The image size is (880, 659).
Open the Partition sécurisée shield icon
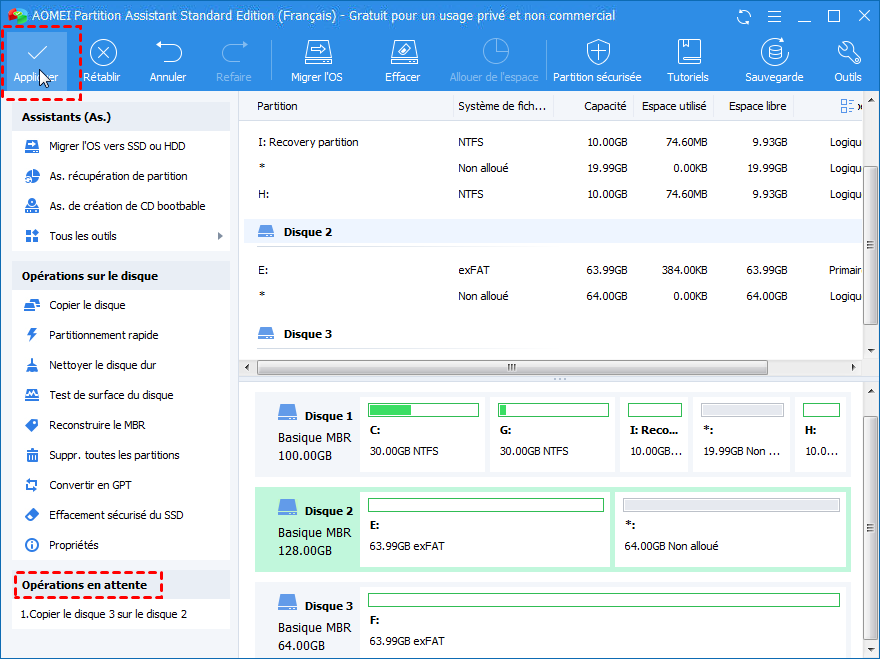point(598,53)
